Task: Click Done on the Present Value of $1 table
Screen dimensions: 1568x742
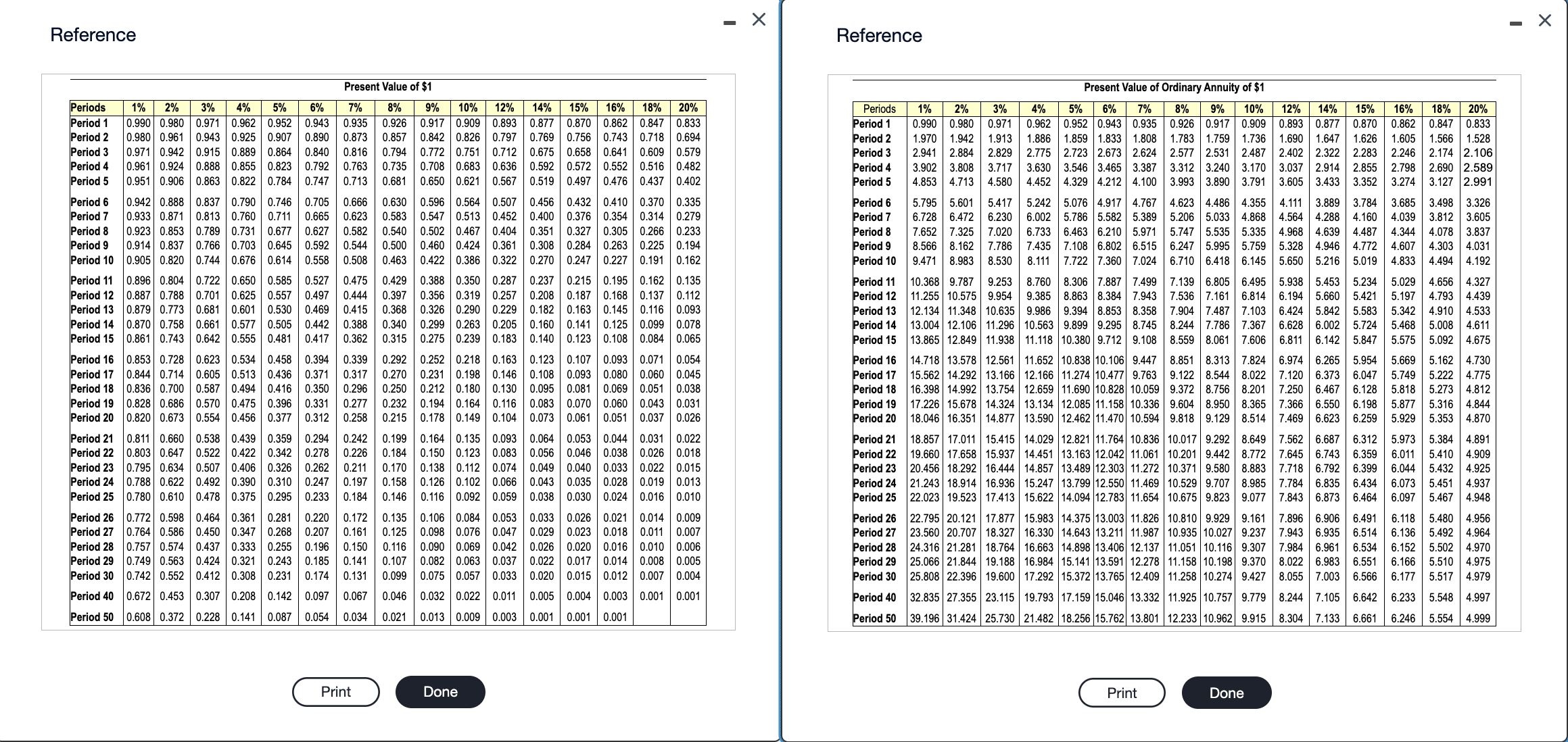Action: (x=439, y=691)
